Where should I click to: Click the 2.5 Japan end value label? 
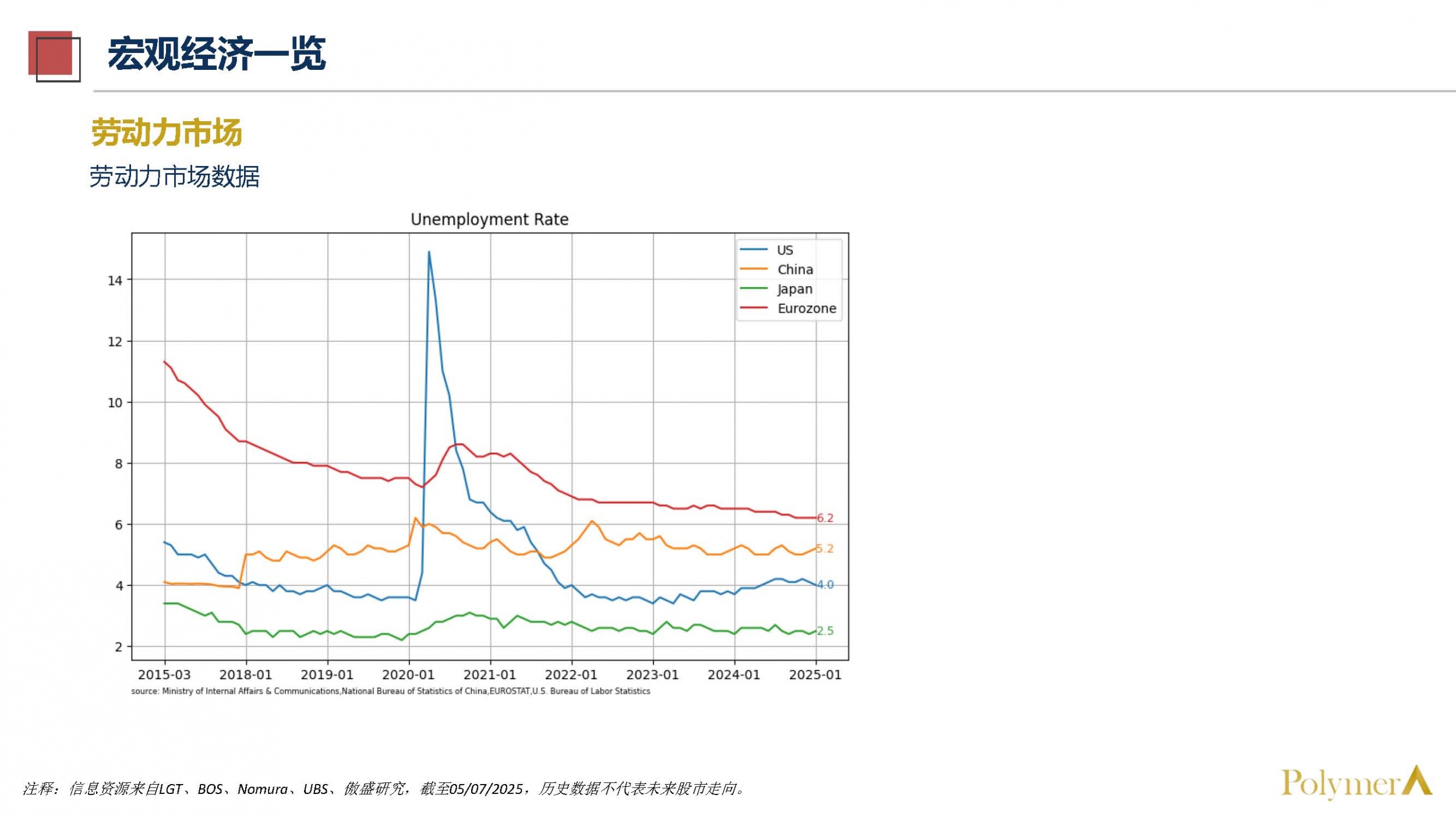(825, 631)
